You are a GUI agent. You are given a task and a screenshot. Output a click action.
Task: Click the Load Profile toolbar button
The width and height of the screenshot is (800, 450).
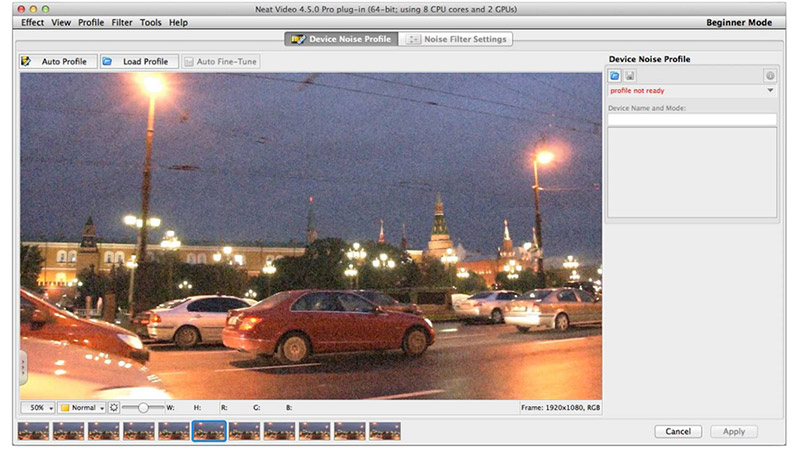pos(138,62)
